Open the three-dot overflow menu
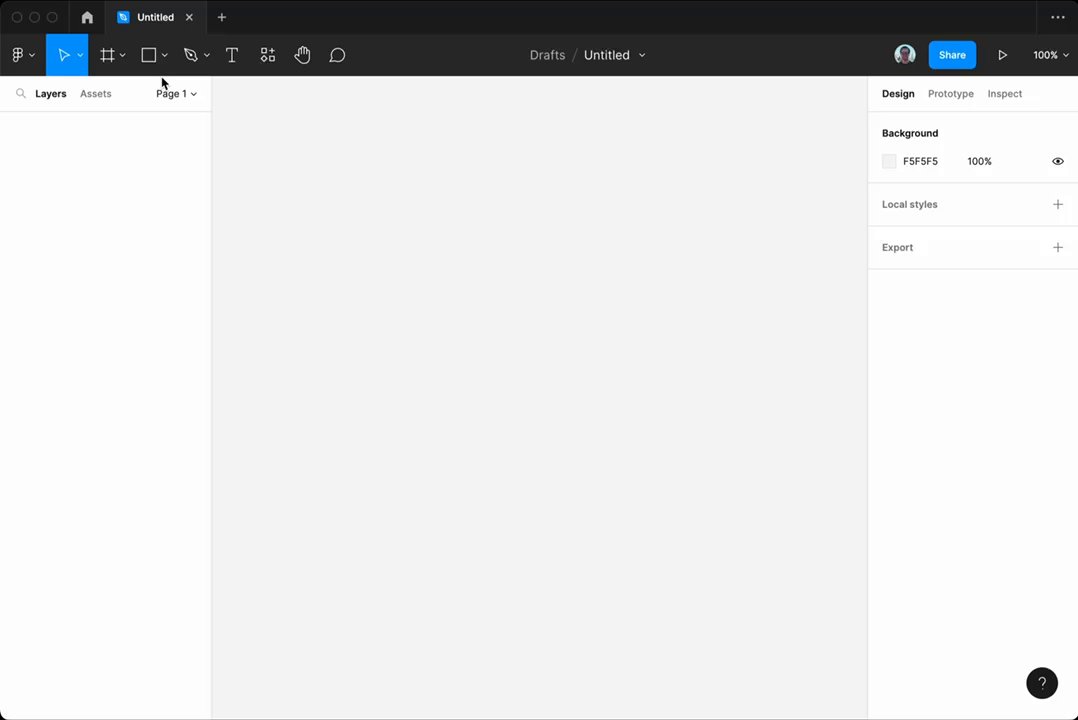Image resolution: width=1078 pixels, height=720 pixels. click(1057, 17)
